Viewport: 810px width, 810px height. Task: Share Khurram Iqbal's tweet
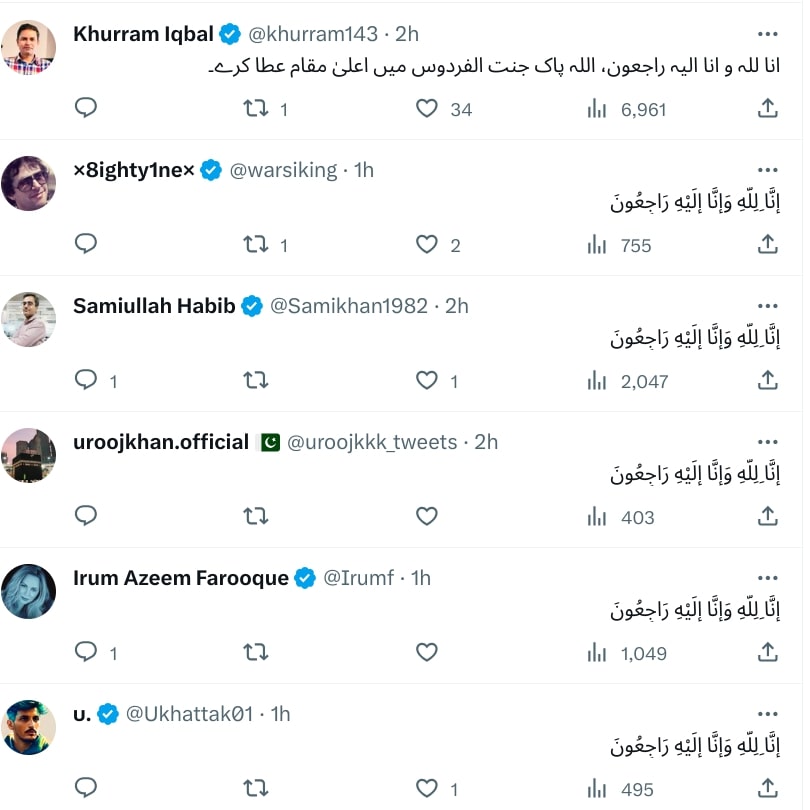(x=768, y=108)
